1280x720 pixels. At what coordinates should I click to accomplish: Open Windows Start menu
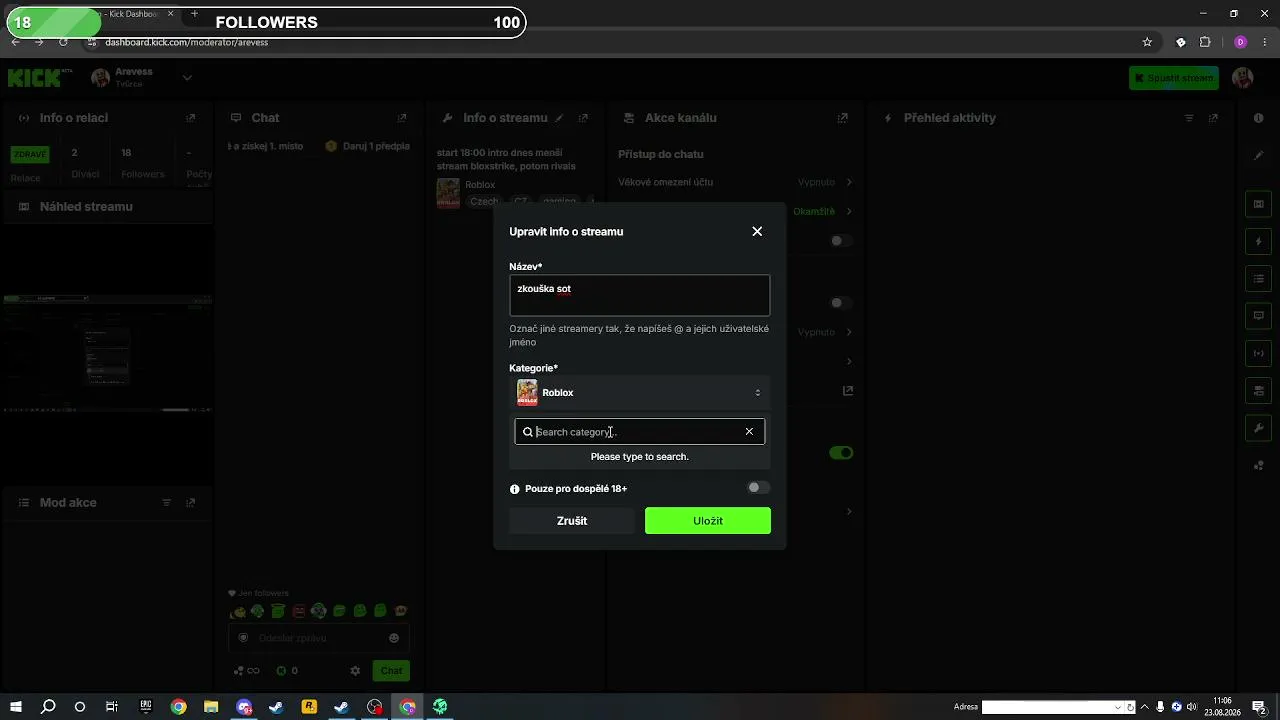[16, 707]
